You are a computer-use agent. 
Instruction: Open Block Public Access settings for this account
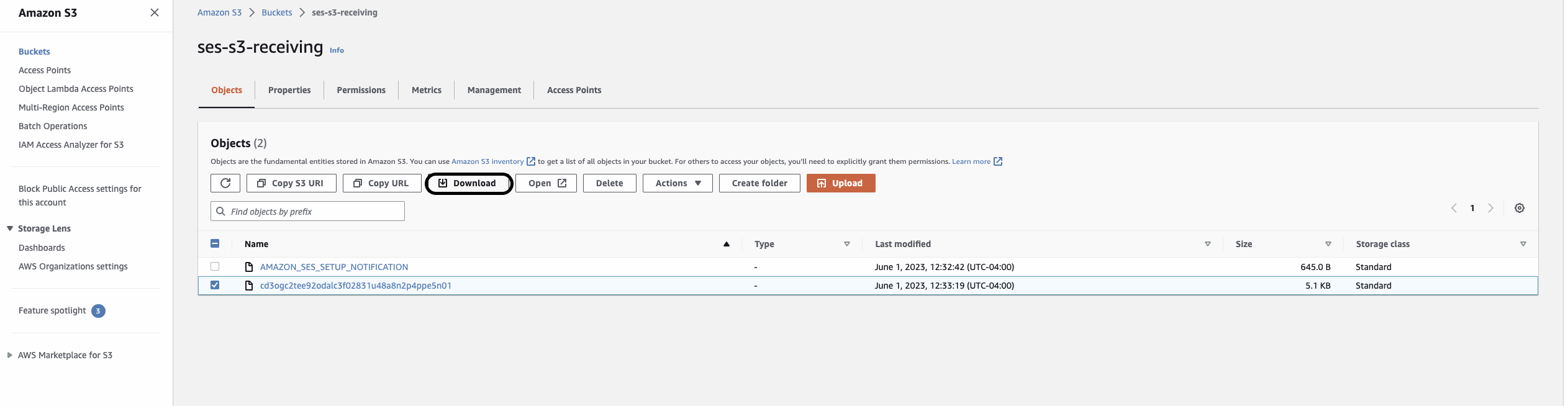click(x=80, y=196)
